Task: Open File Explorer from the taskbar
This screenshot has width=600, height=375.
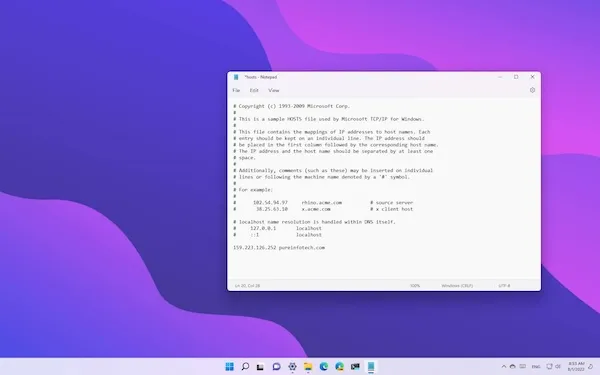Action: click(308, 367)
